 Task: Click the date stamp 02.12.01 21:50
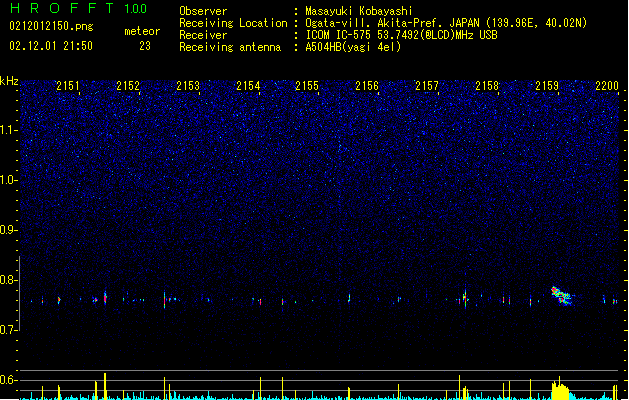(51, 46)
